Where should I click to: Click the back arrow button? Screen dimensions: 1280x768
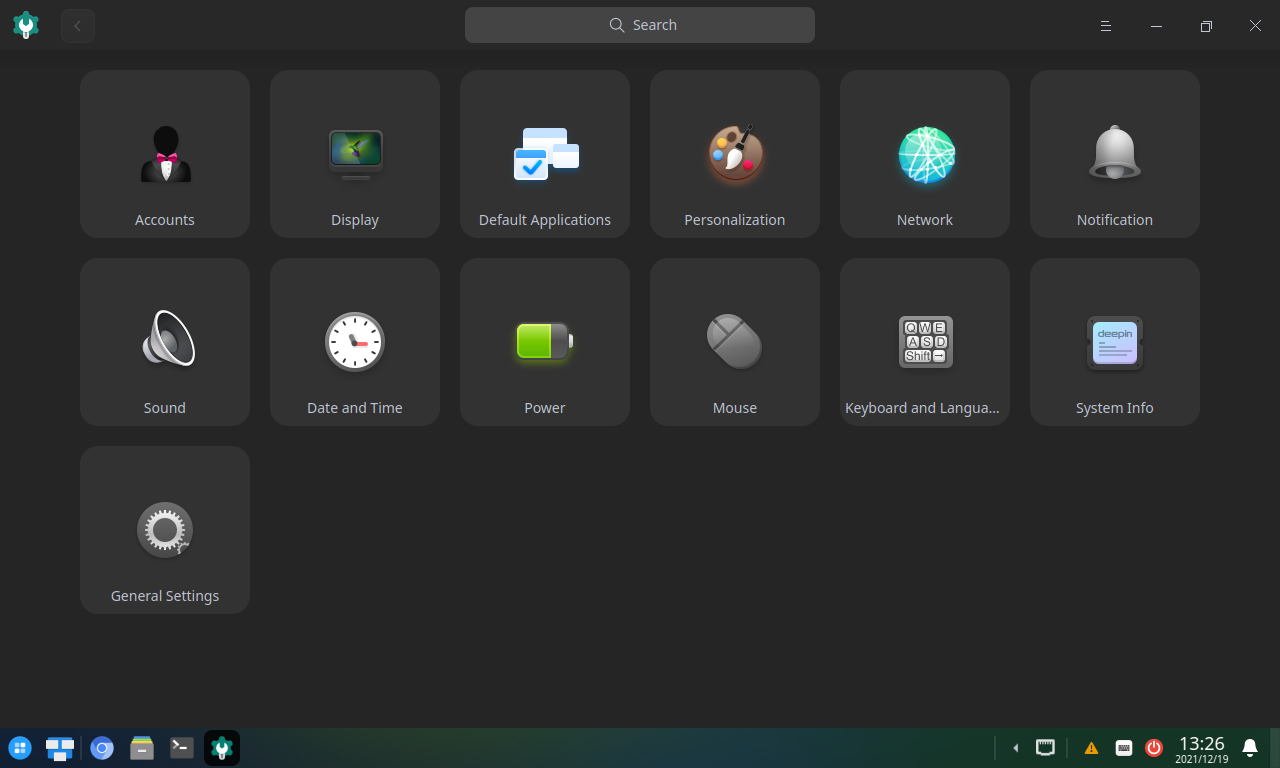(x=78, y=26)
